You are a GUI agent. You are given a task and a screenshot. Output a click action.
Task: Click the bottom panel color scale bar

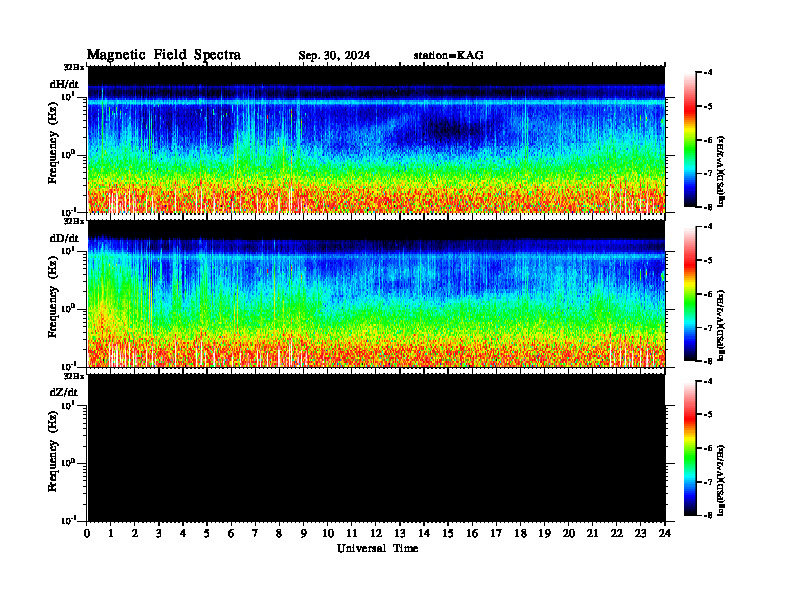coord(690,448)
